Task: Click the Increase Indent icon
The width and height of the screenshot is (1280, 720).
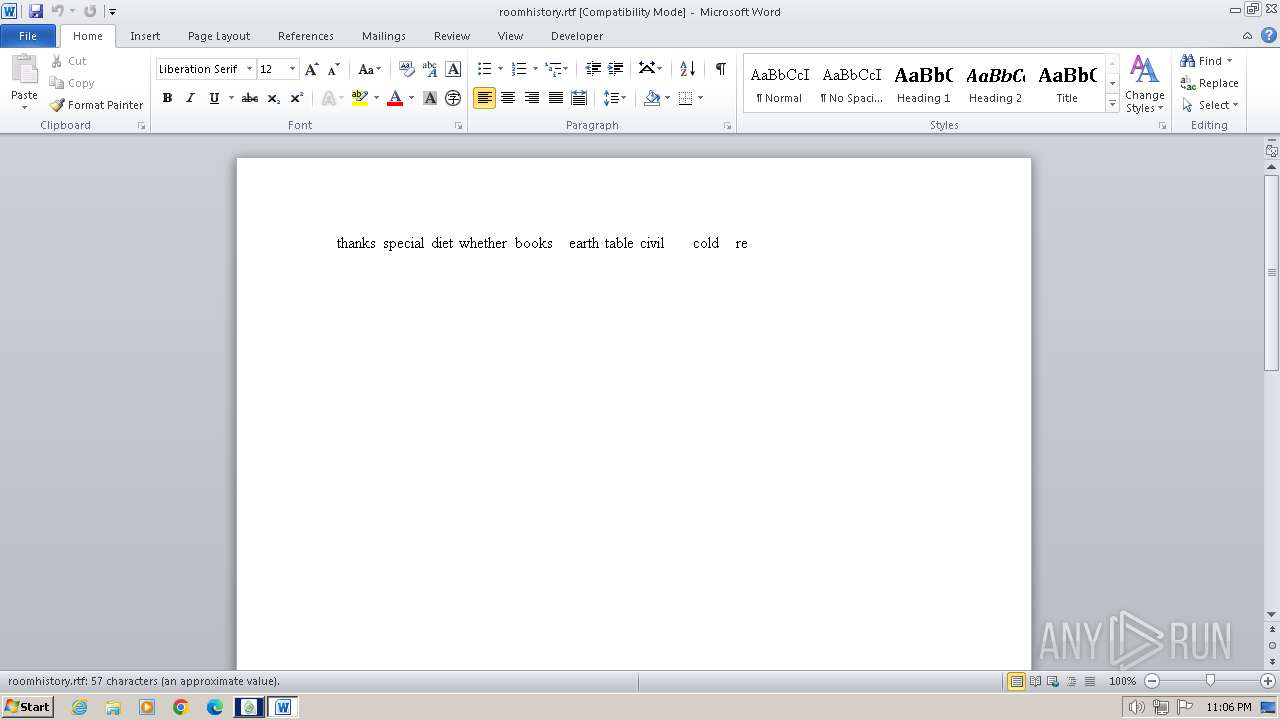Action: click(616, 69)
